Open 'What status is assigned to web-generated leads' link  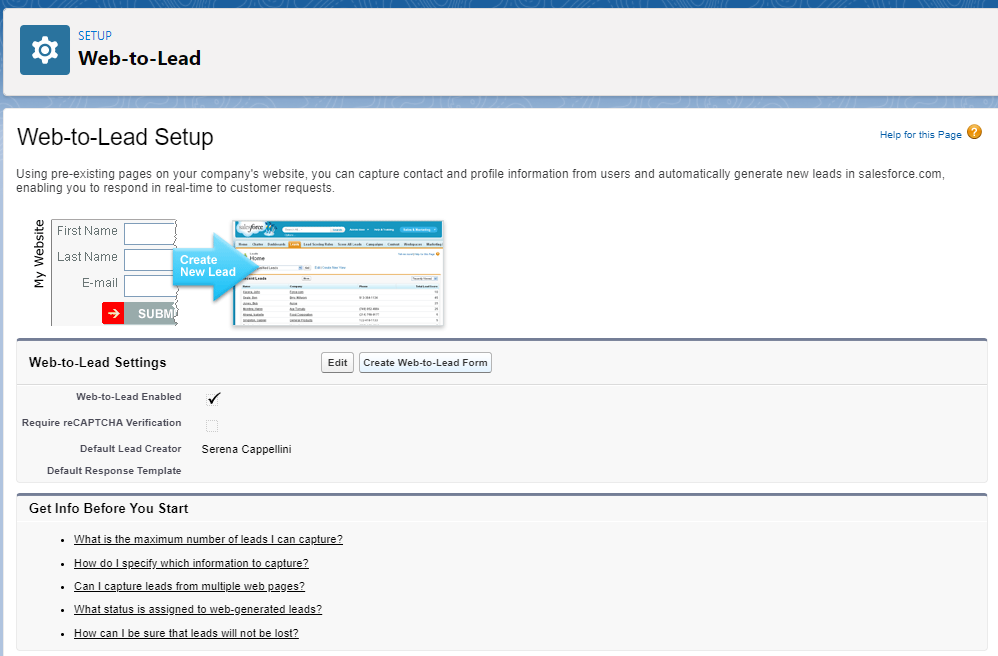(x=198, y=610)
